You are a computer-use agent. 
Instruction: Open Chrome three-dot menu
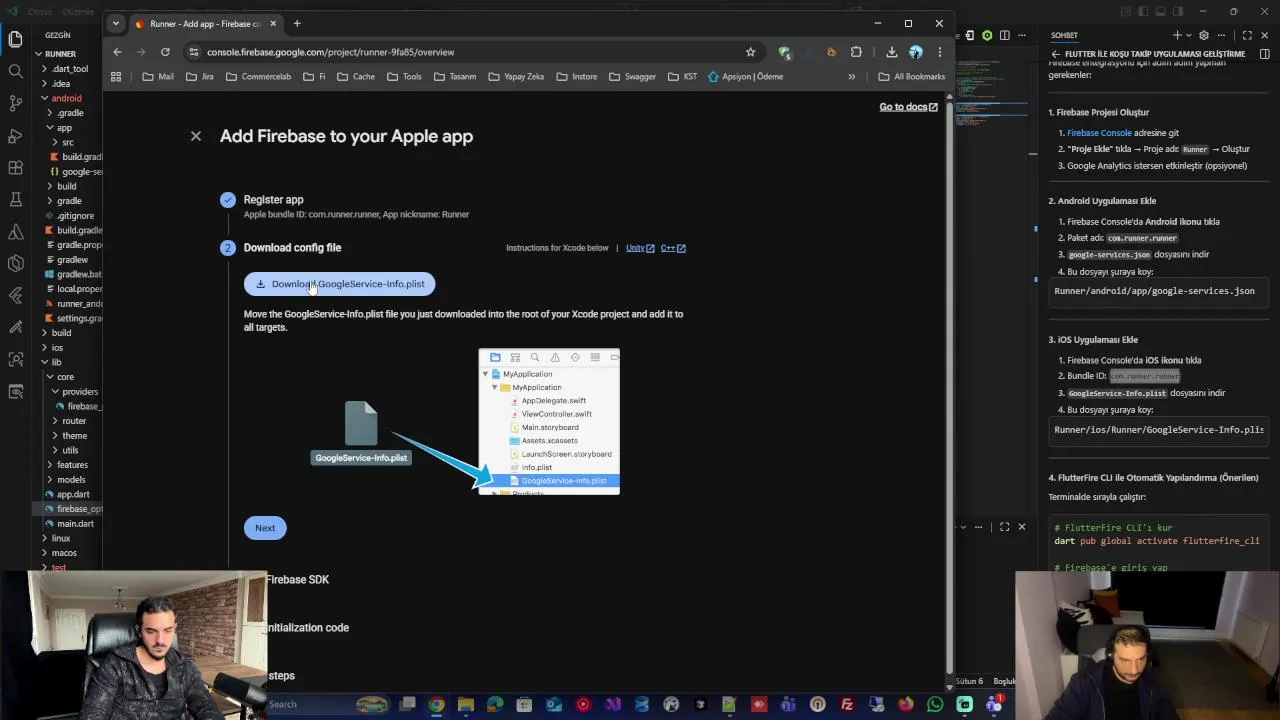(939, 52)
